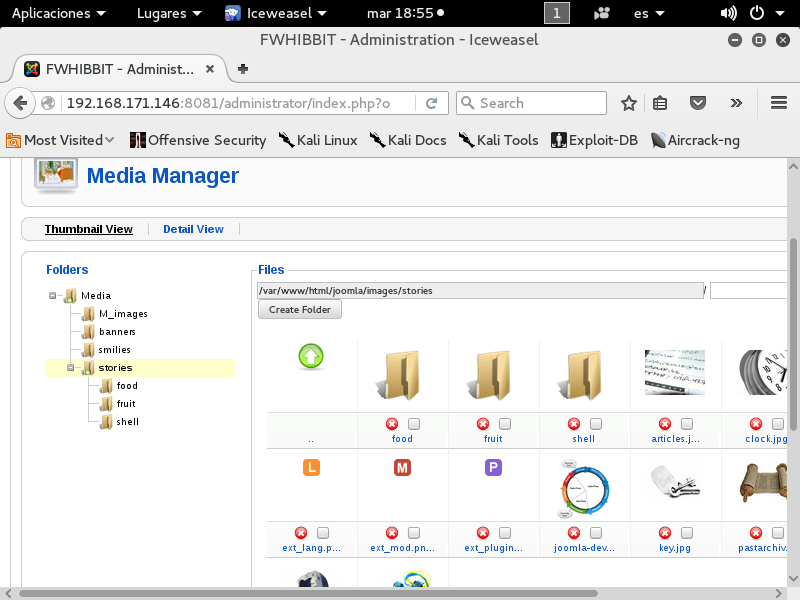Screen dimensions: 800x600
Task: Click the horizontal page scrollbar
Action: 309,593
